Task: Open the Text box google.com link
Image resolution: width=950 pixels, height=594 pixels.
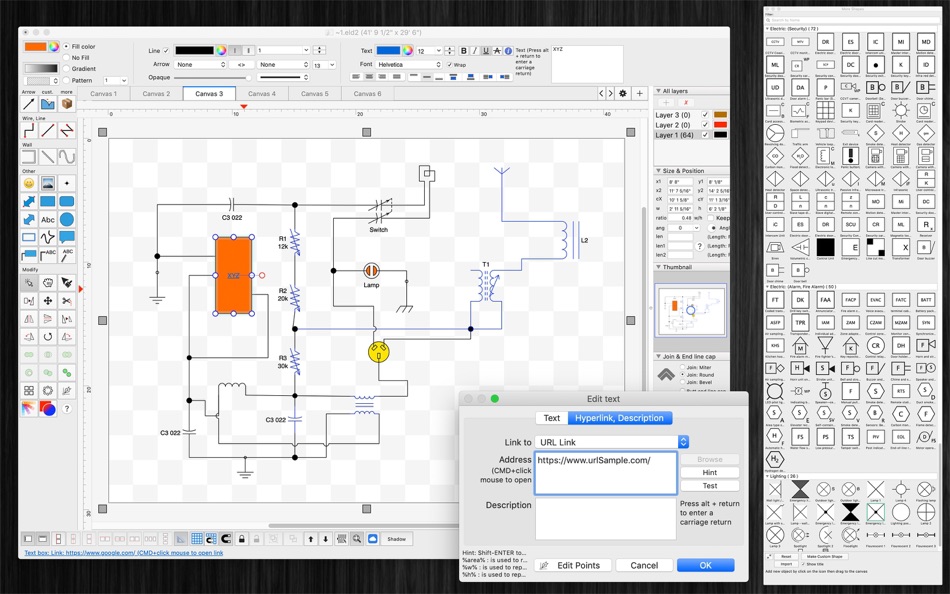Action: 124,552
